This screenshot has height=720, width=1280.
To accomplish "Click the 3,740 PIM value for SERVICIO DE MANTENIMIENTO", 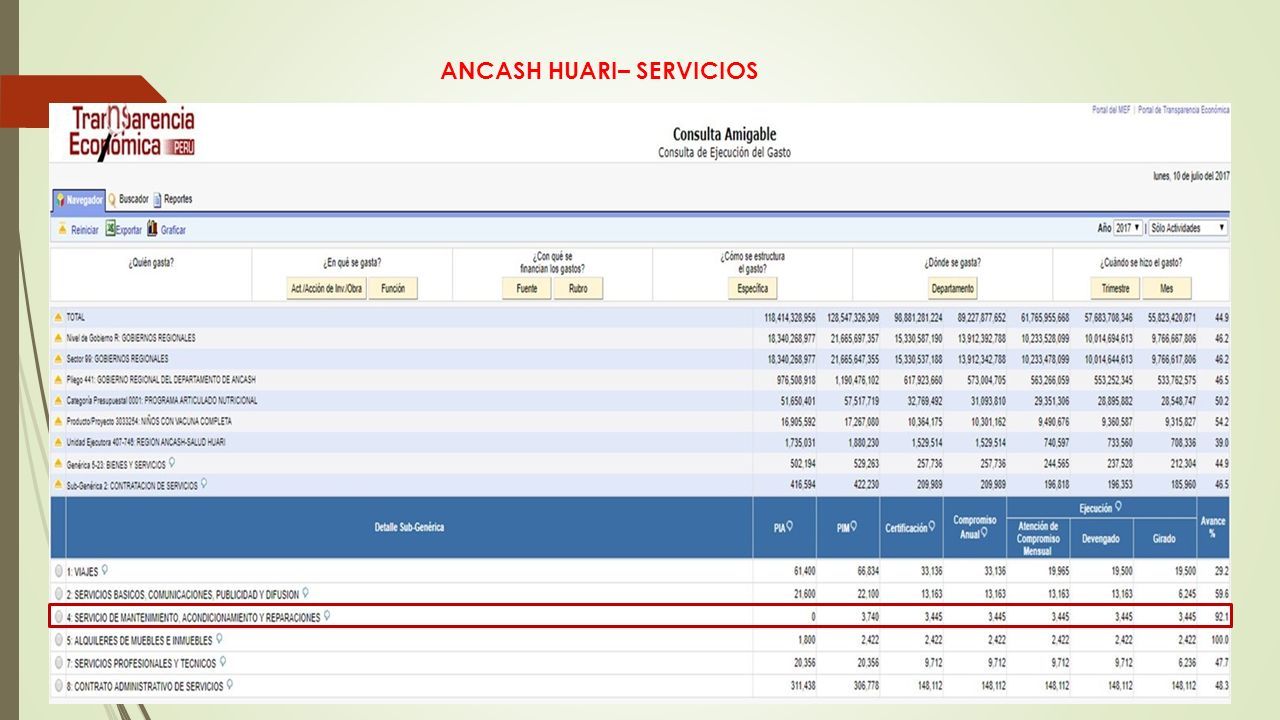I will [x=868, y=617].
